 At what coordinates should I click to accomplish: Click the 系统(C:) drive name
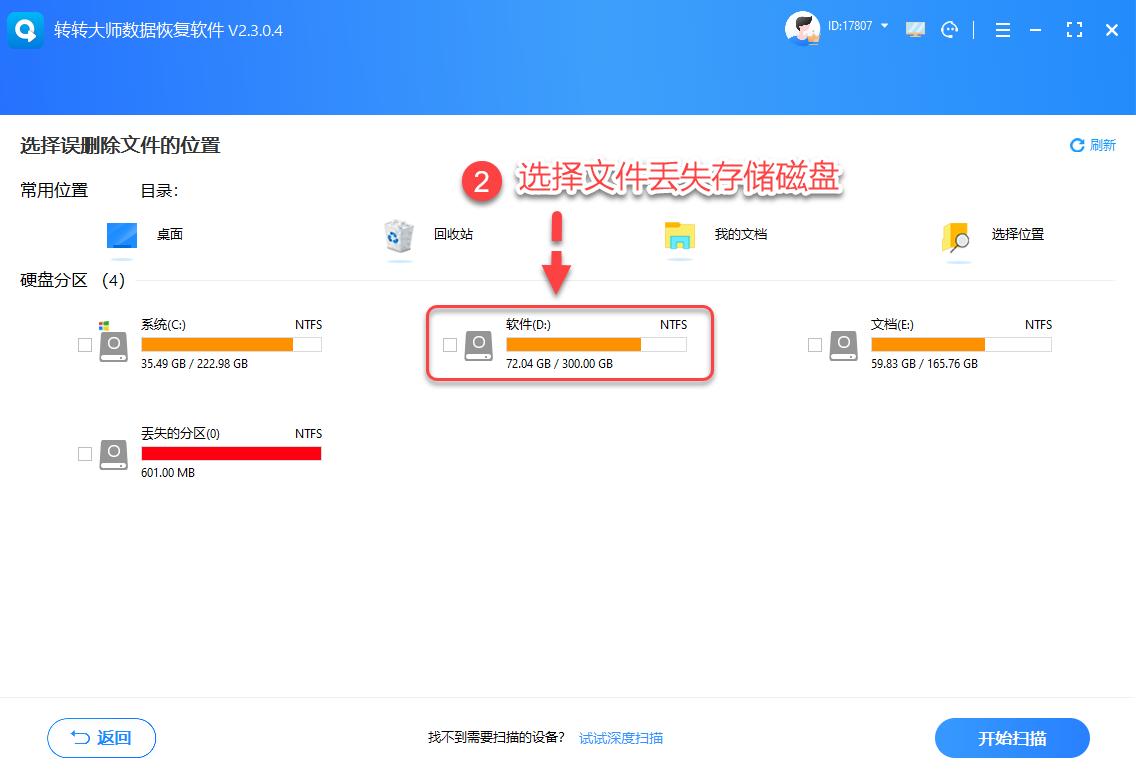pyautogui.click(x=164, y=325)
